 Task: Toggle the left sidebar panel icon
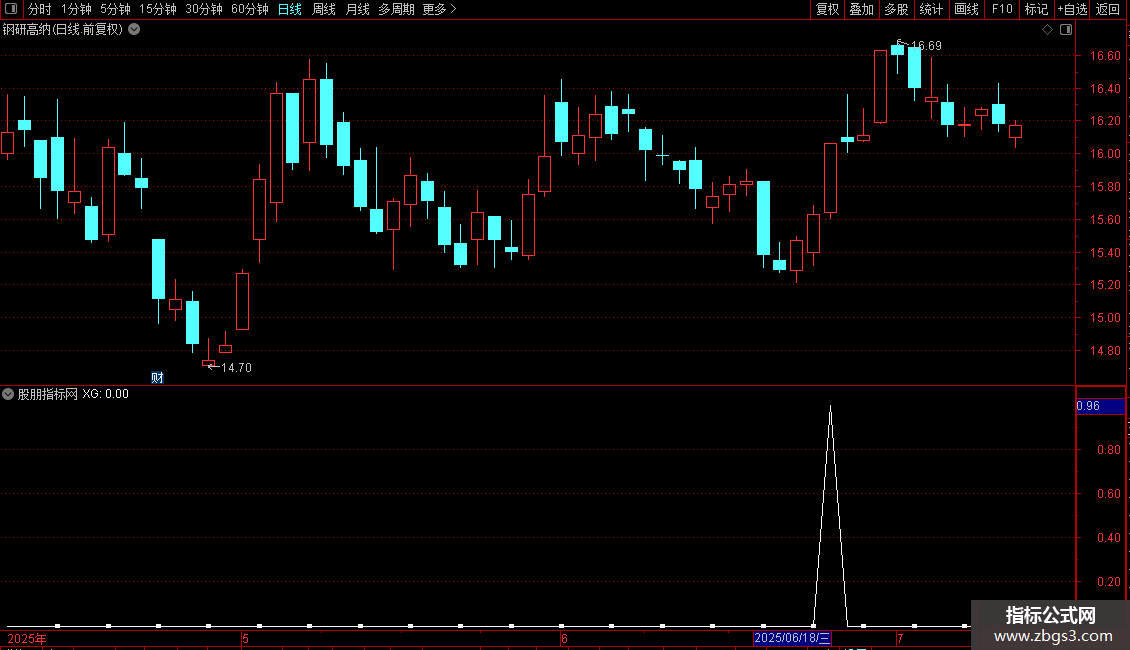[x=11, y=9]
